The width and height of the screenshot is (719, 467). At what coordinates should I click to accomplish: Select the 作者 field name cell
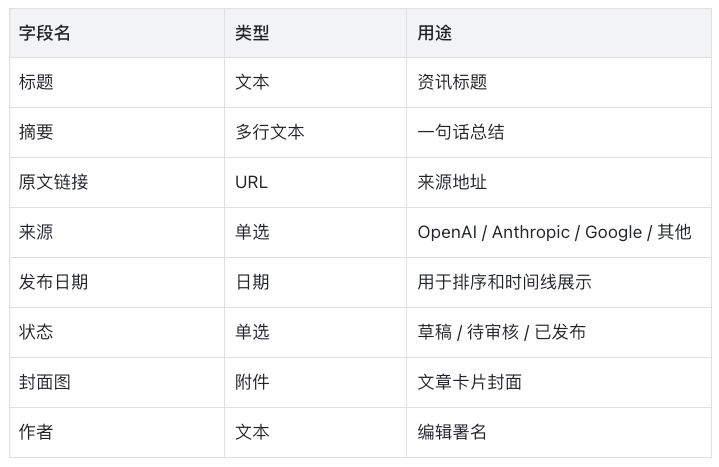[117, 433]
